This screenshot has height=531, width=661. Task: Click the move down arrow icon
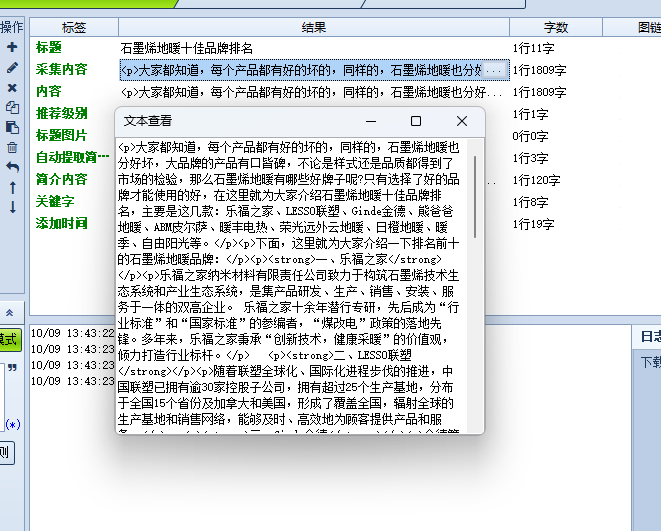pos(13,207)
